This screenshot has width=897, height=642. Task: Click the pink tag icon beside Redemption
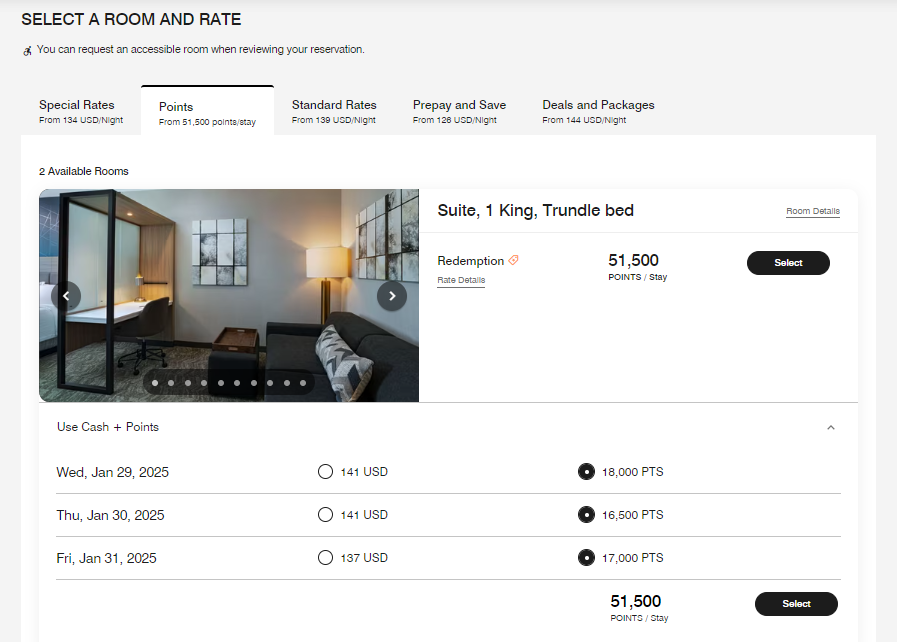tap(514, 259)
